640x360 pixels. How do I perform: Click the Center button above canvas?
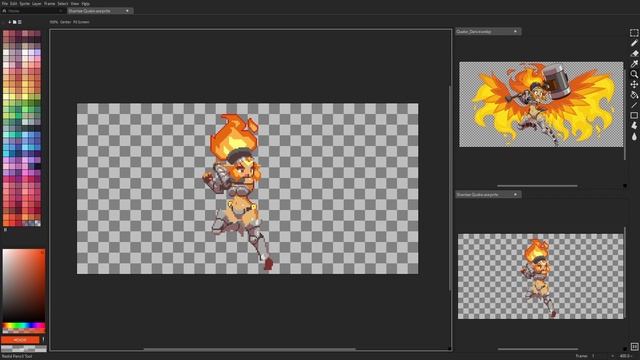pos(65,22)
